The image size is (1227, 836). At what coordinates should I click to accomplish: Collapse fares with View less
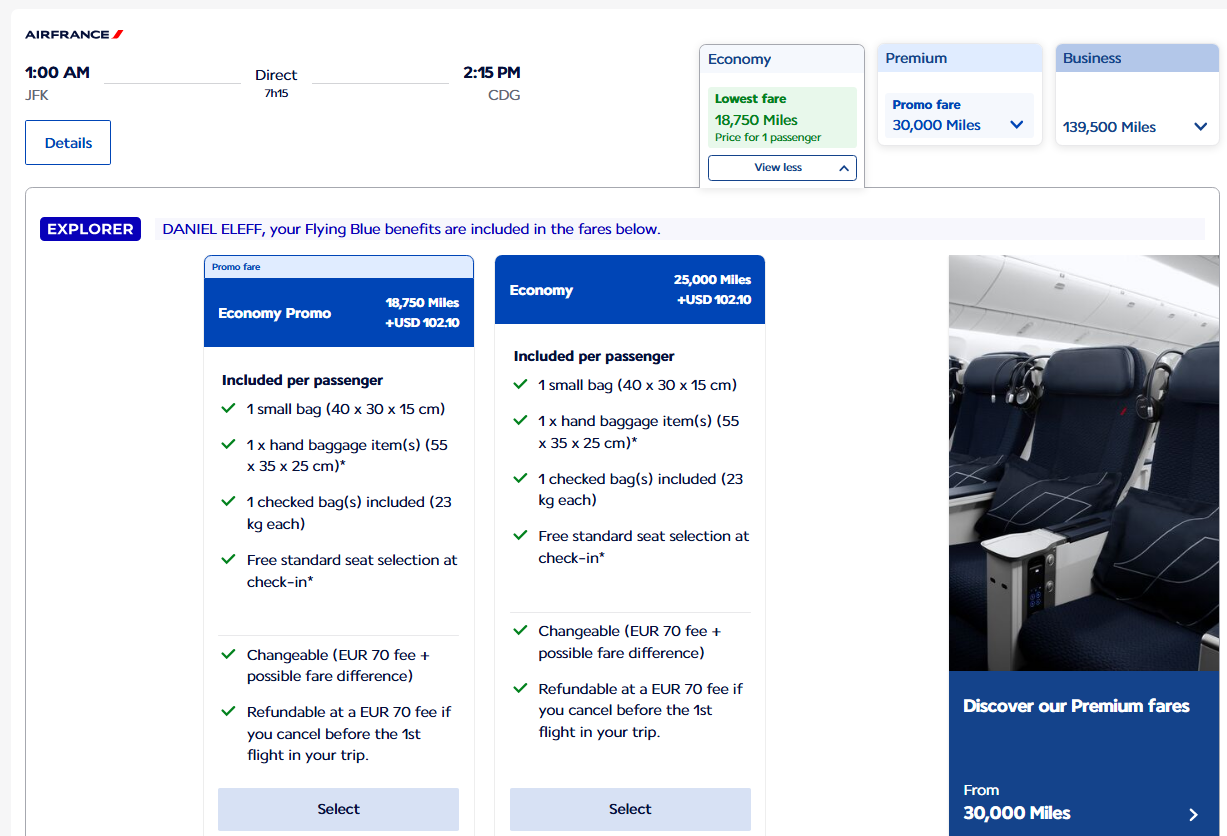pos(782,168)
